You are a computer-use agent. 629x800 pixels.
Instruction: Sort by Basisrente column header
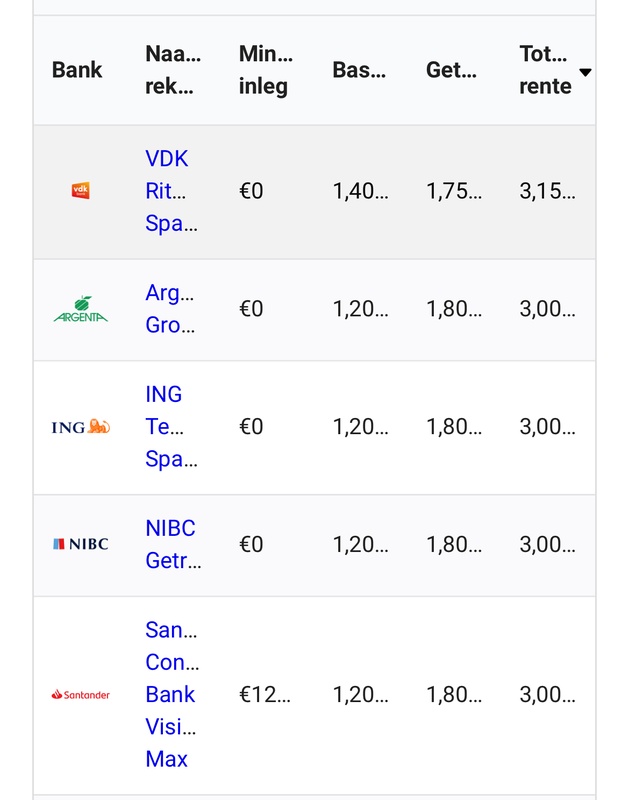(360, 70)
